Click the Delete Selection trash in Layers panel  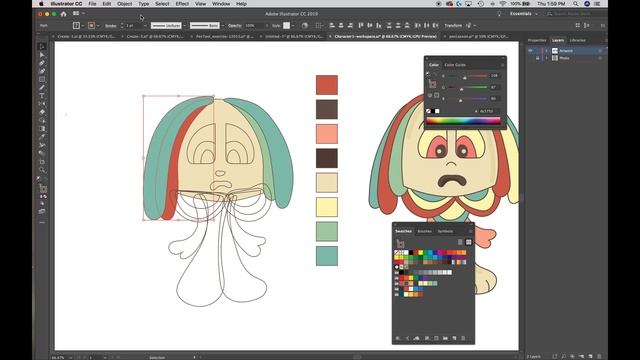(x=599, y=356)
